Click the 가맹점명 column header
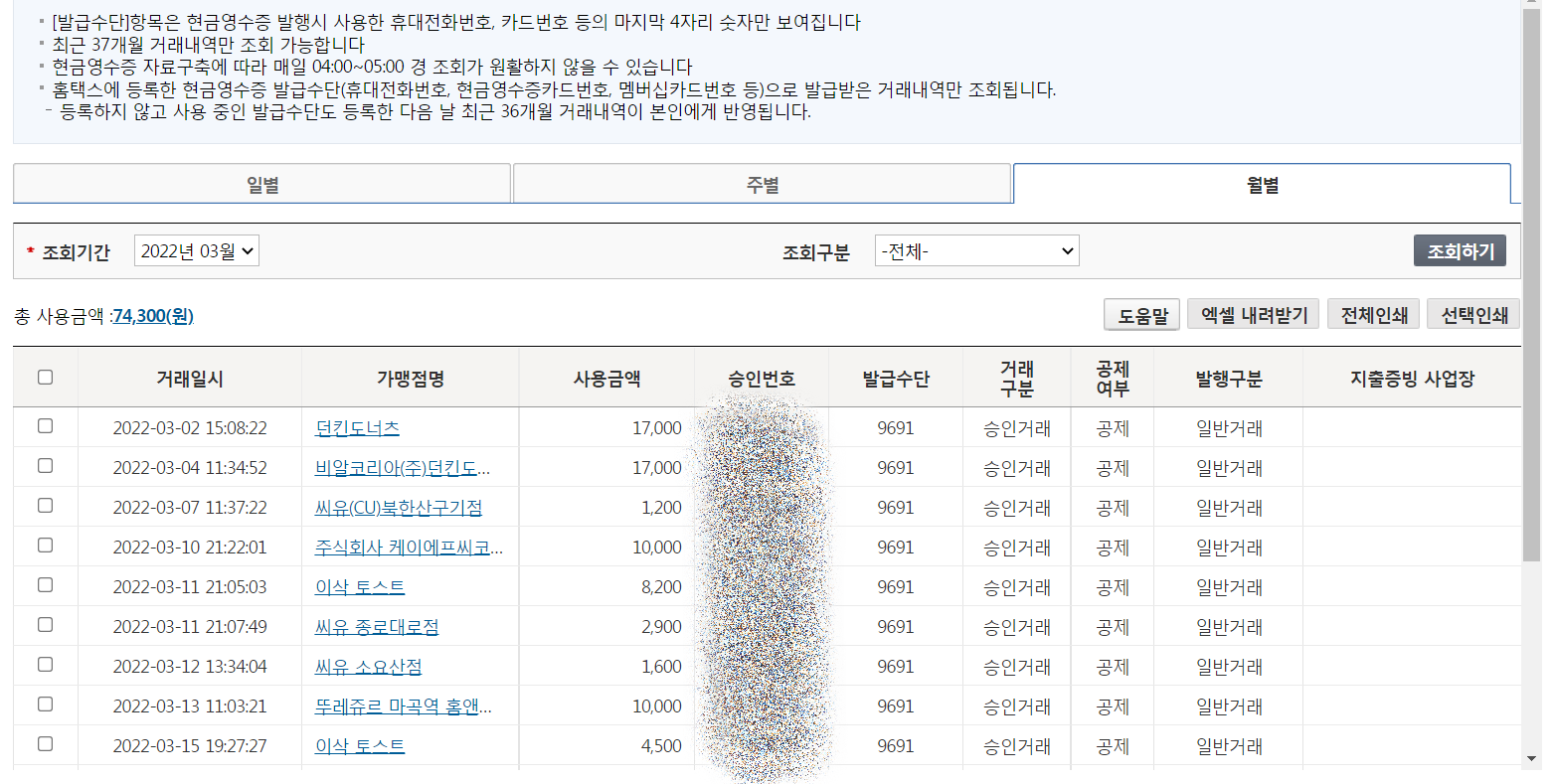The height and width of the screenshot is (784, 1555). [x=410, y=379]
